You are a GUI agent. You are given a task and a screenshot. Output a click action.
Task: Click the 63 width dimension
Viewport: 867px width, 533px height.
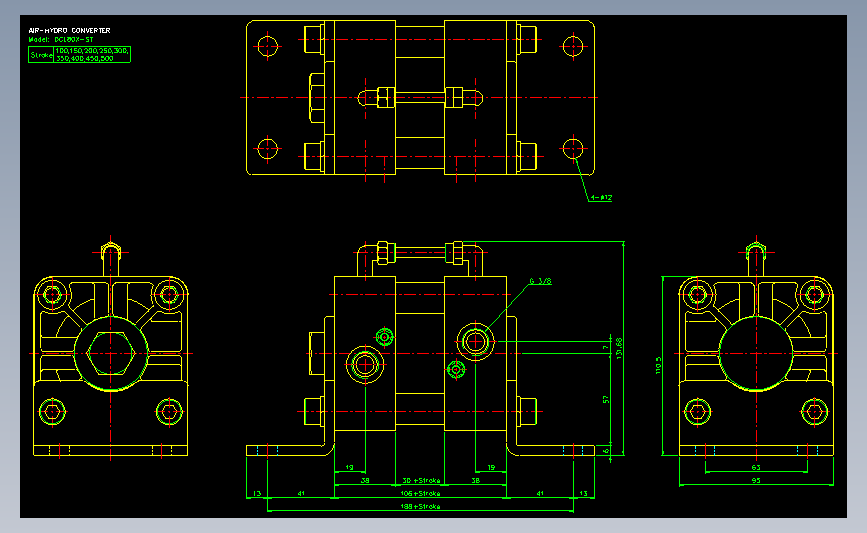(x=756, y=468)
